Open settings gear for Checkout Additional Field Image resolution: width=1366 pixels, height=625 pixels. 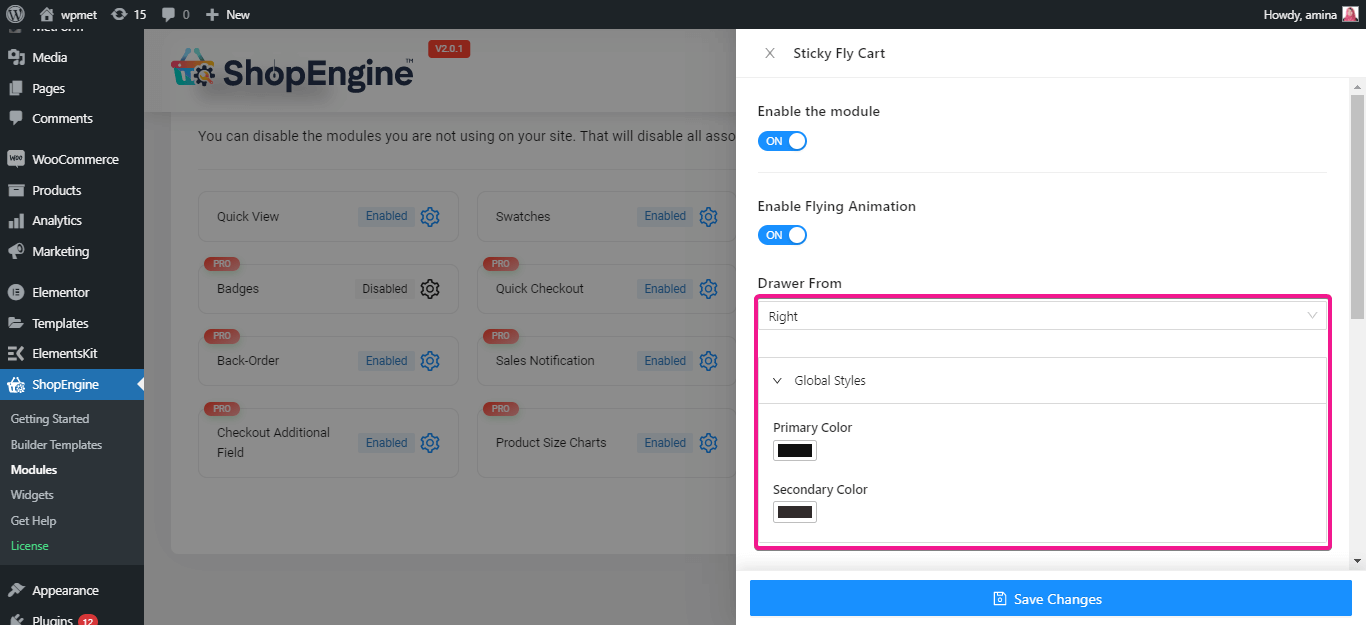click(430, 443)
